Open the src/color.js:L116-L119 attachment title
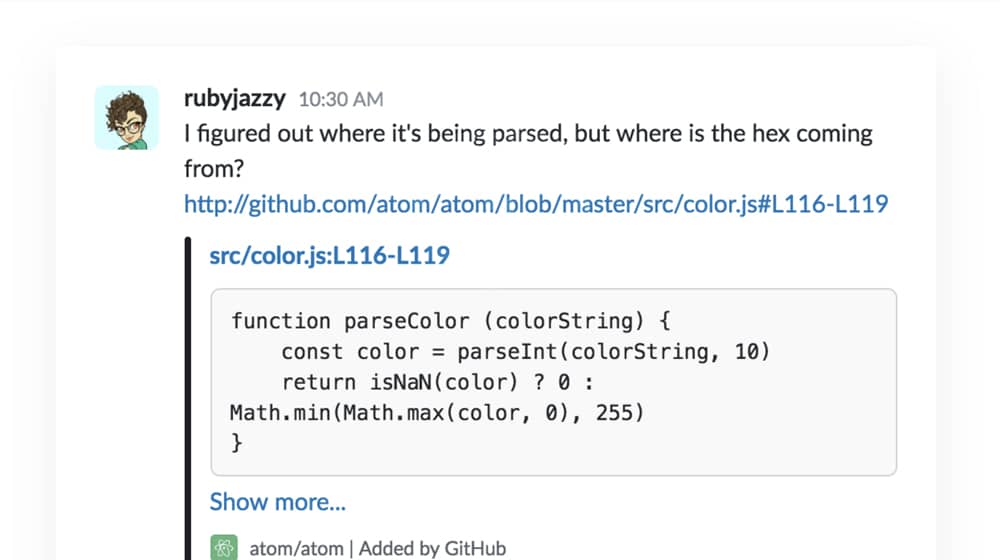The height and width of the screenshot is (560, 1000). [x=329, y=256]
